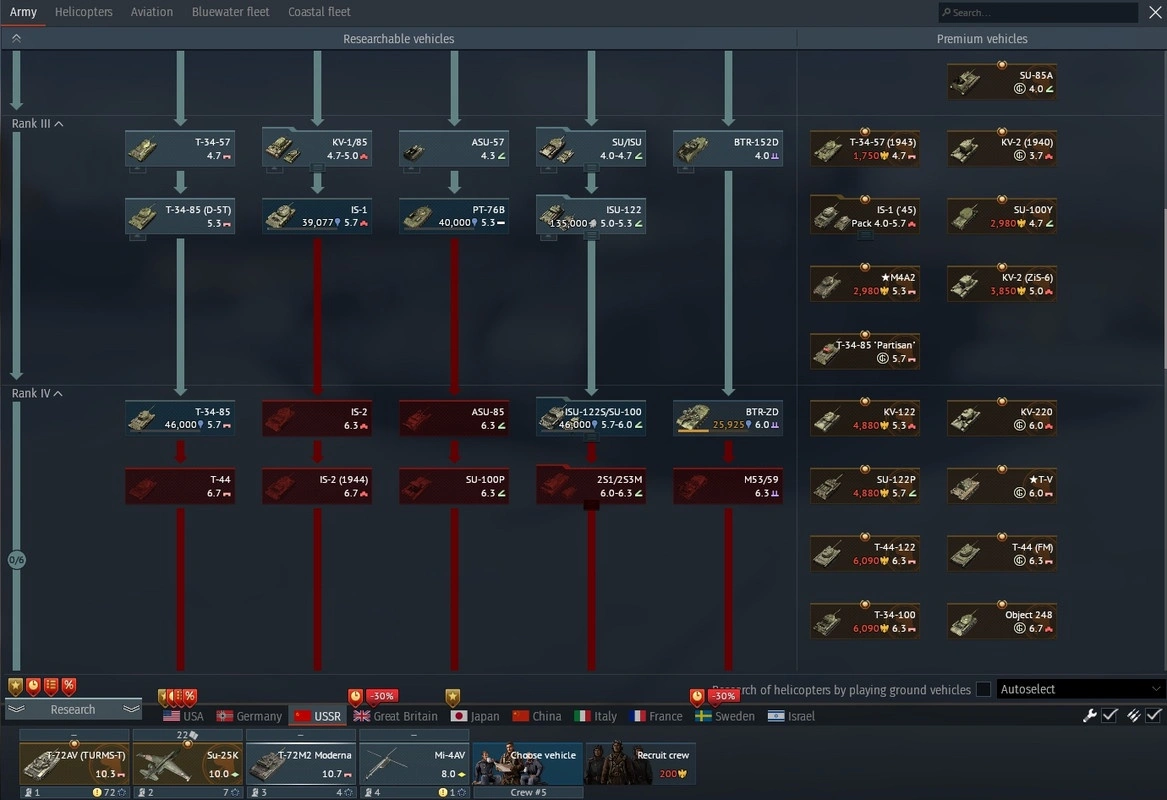Click the Recruit crew button
Screen dimensions: 1167x800
tap(640, 763)
